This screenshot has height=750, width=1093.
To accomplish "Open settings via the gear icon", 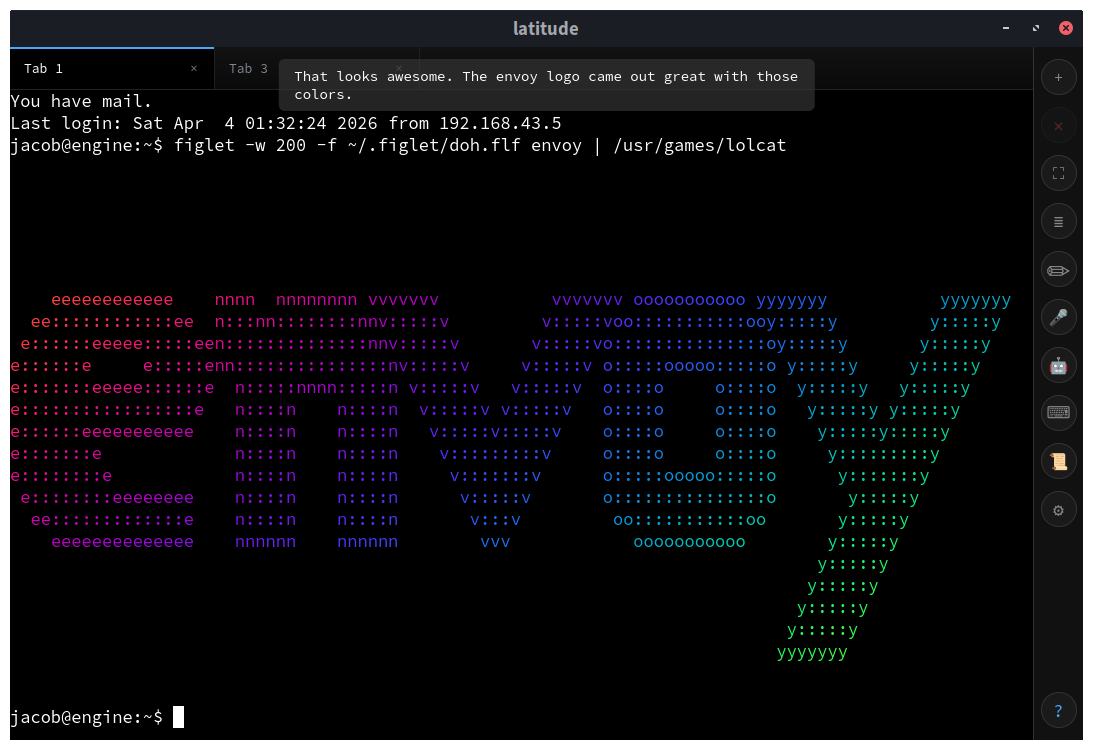I will coord(1057,510).
